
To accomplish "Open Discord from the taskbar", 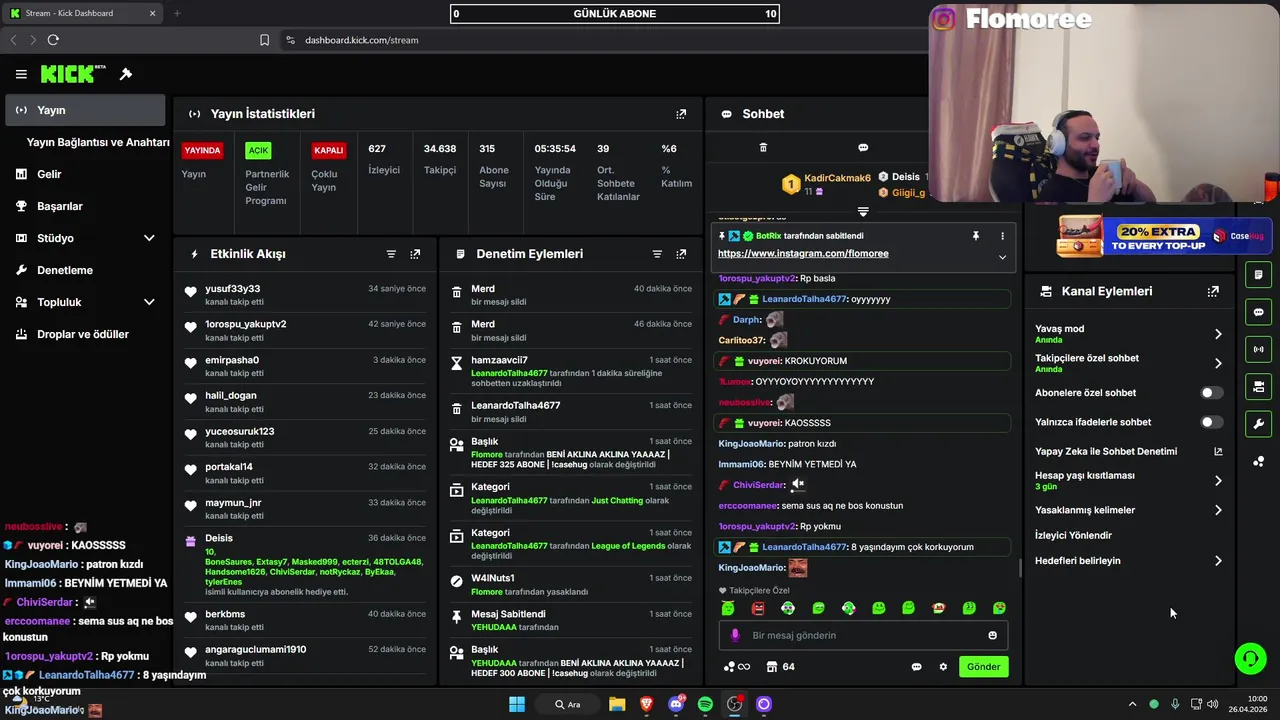I will (x=676, y=704).
